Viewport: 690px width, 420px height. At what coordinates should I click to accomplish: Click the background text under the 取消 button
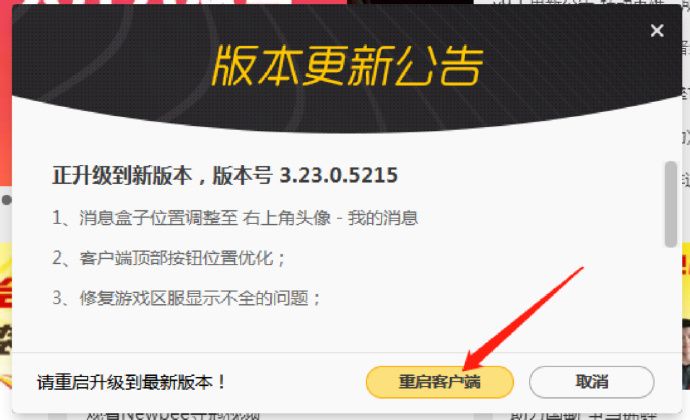(x=584, y=416)
